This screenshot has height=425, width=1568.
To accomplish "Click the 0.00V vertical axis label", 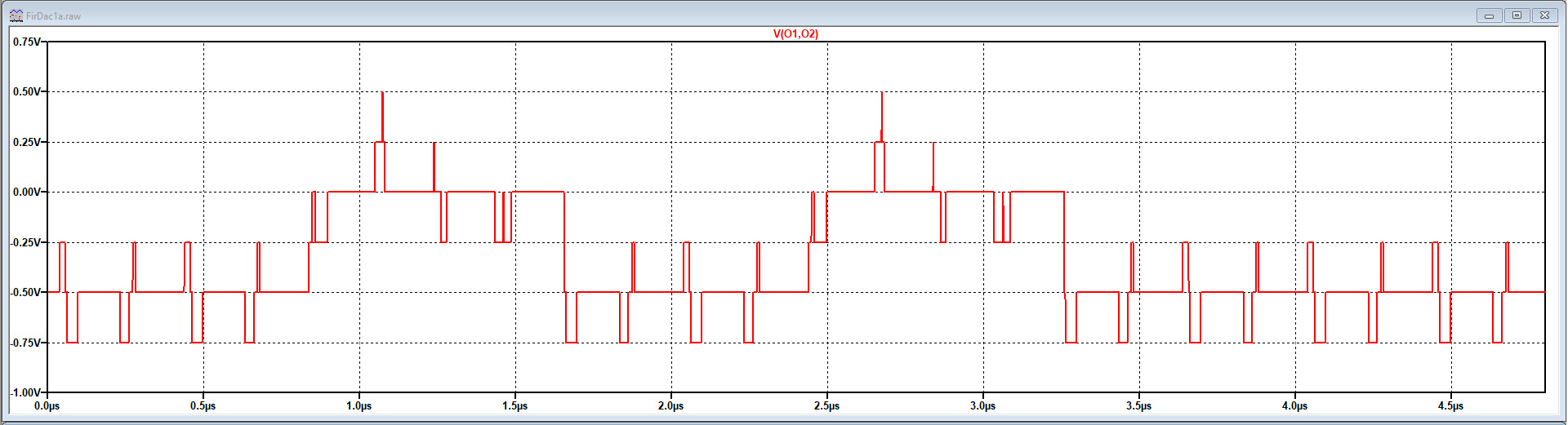I will point(26,193).
